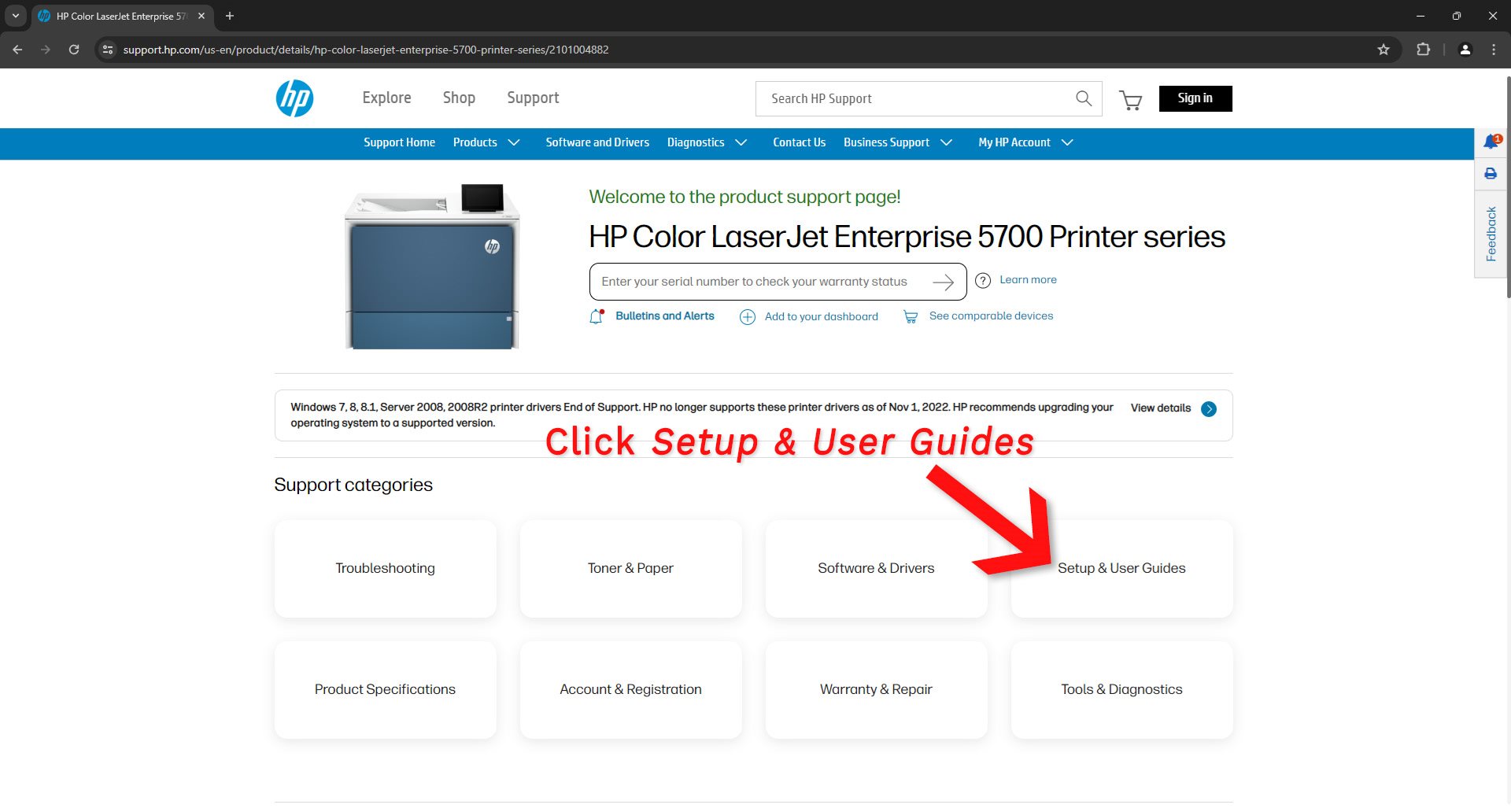Click the notification bell in right sidebar

1491,142
